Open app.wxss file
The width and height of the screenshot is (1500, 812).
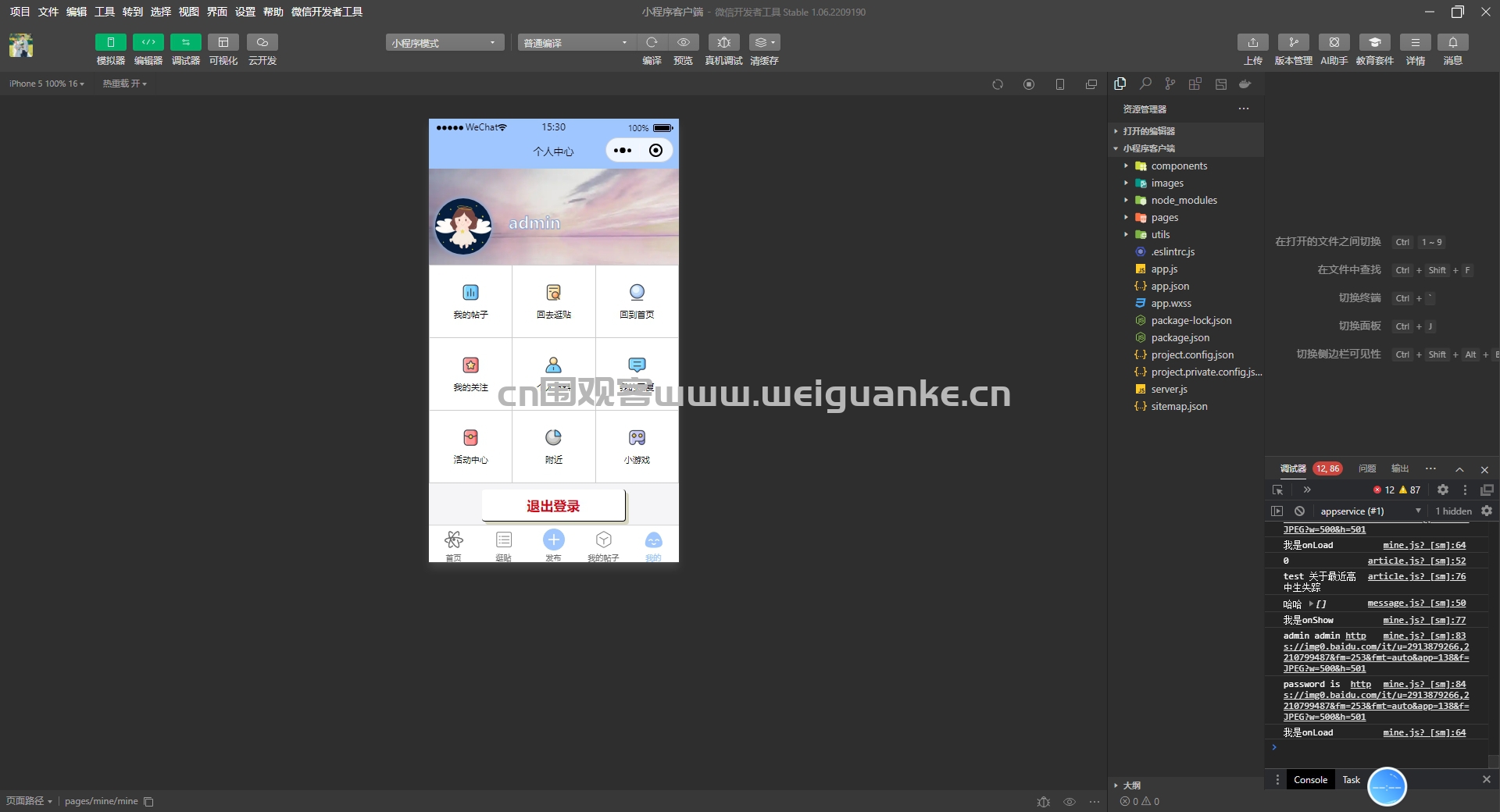coord(1186,303)
